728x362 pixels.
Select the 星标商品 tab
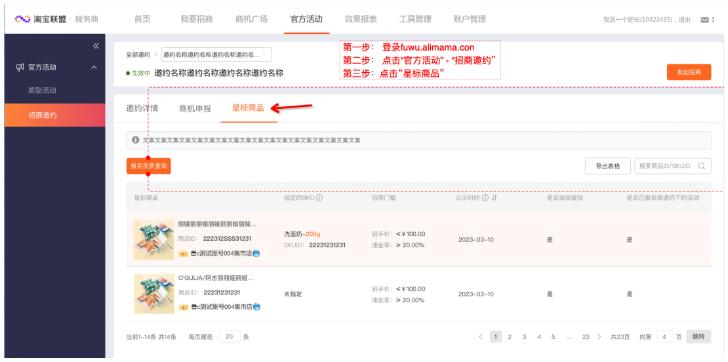(x=248, y=108)
